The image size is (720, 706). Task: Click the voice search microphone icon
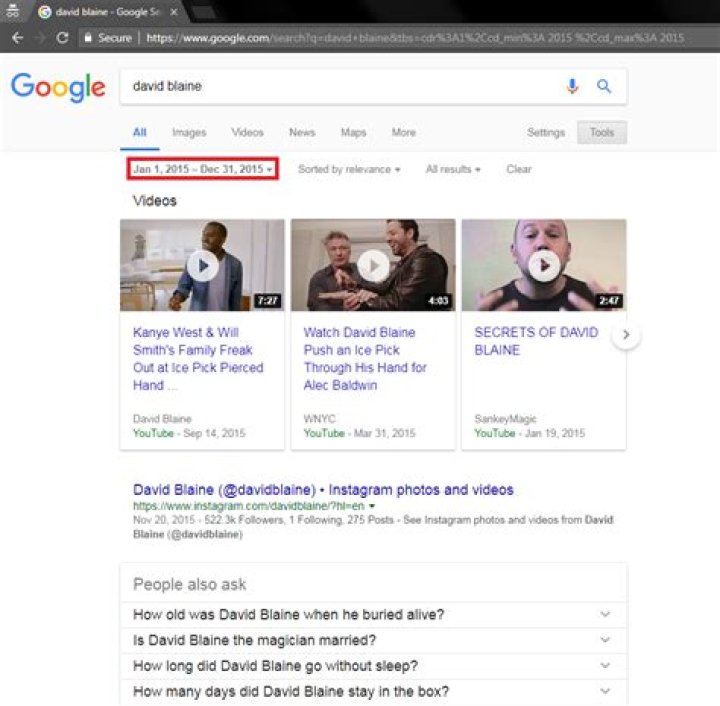click(x=572, y=87)
